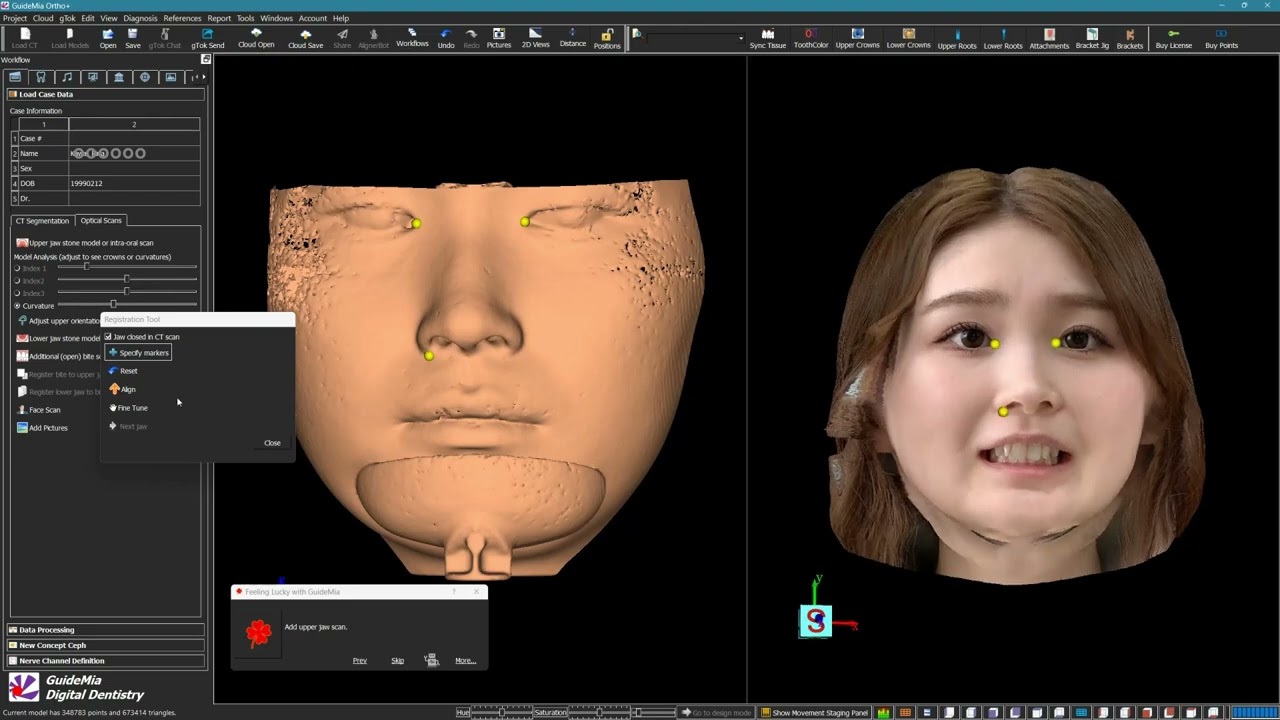Open a project with the Open toolbar icon

tap(107, 38)
